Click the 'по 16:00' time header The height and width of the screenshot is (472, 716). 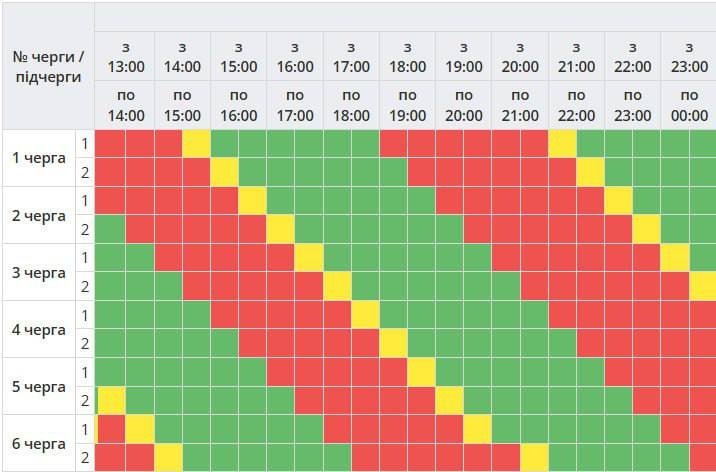click(x=238, y=105)
